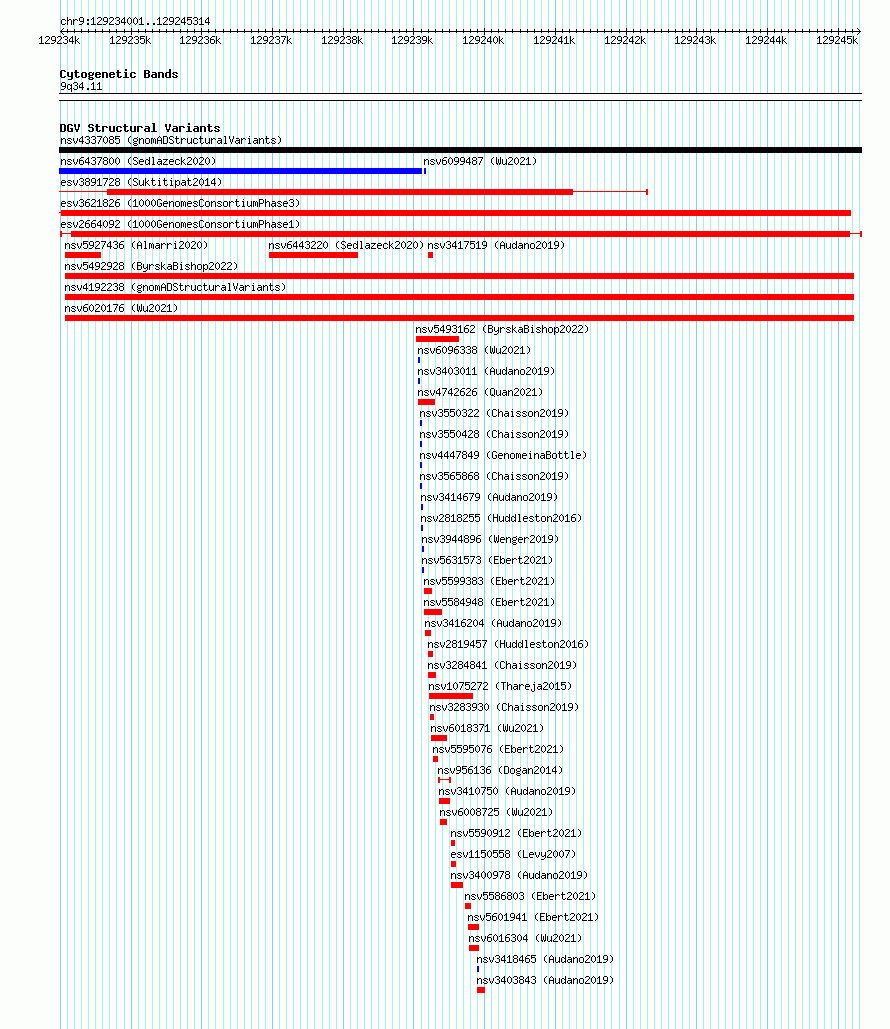This screenshot has height=1029, width=890.
Task: Open nsv3565868 (Chaisson2019) label
Action: coord(494,476)
